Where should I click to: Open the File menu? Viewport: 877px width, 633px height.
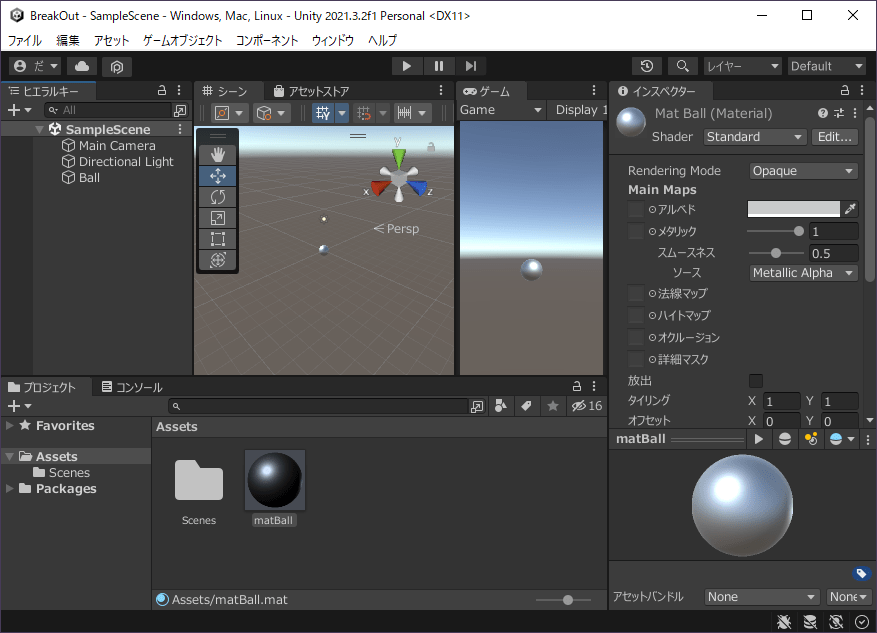25,40
